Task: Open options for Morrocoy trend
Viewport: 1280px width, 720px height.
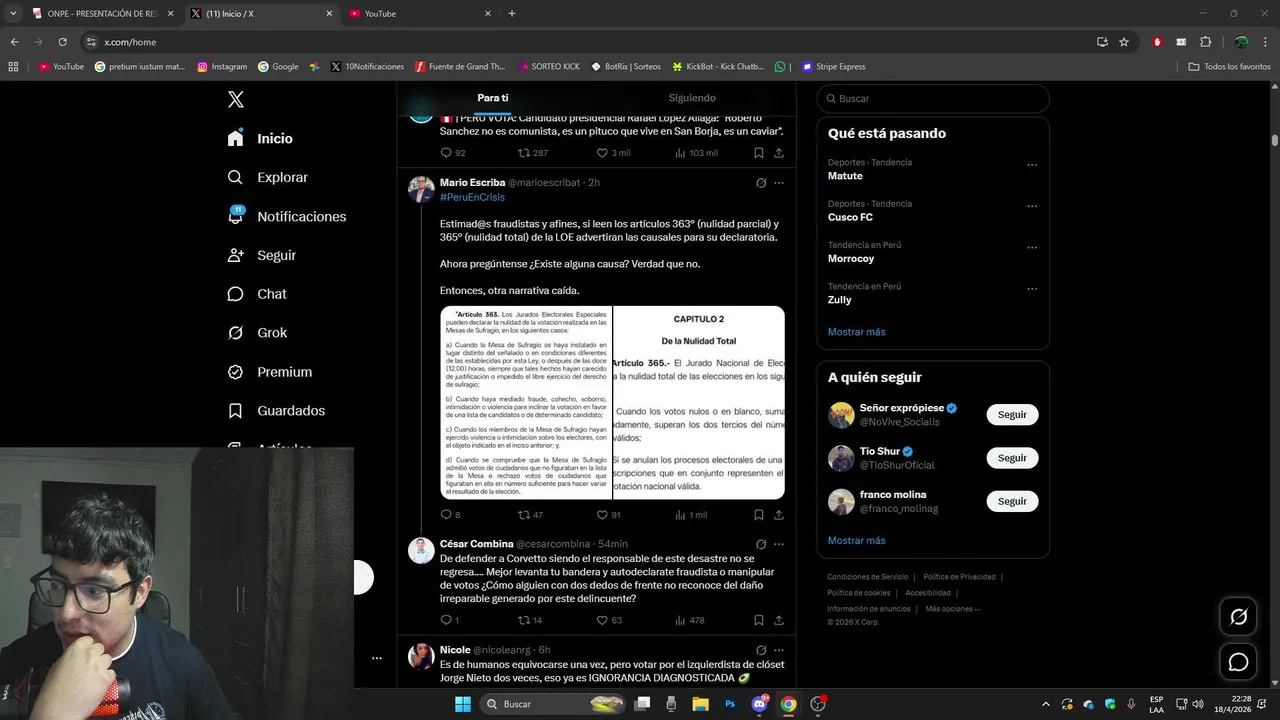Action: tap(1032, 248)
